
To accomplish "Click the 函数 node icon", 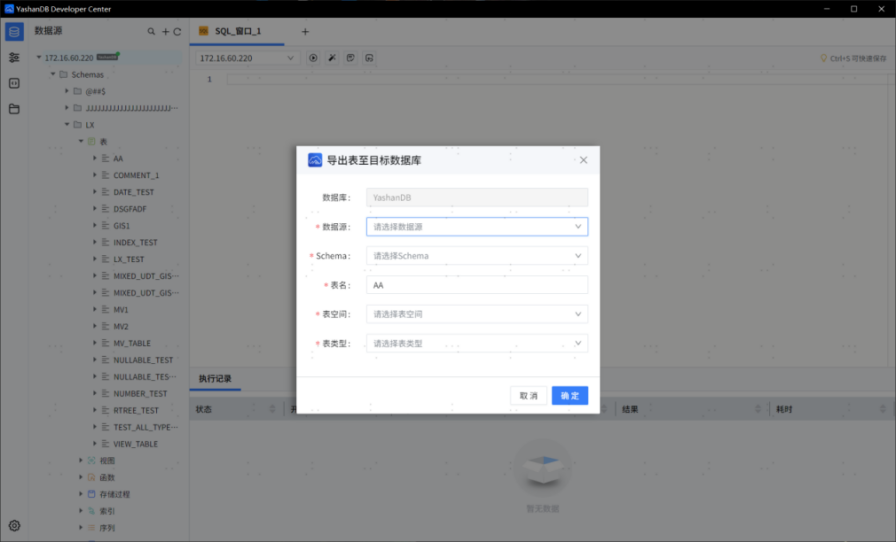I will click(91, 477).
